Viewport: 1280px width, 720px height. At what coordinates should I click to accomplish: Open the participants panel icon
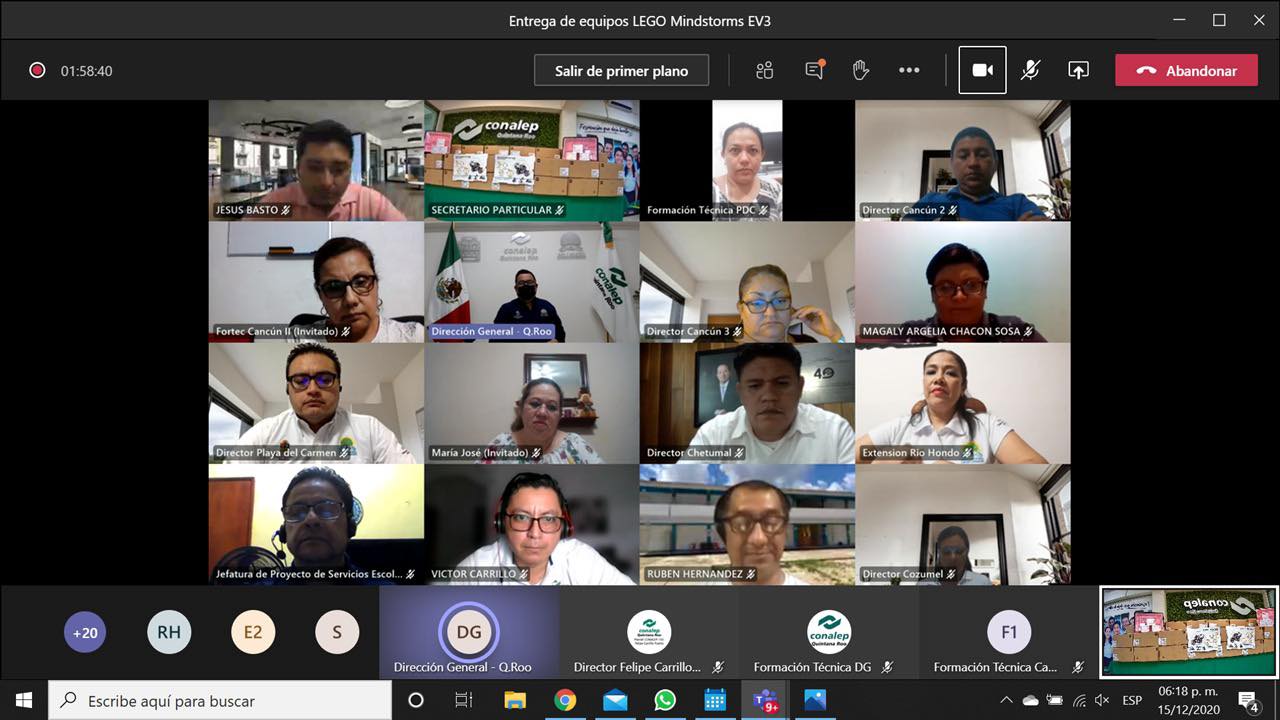pyautogui.click(x=765, y=70)
